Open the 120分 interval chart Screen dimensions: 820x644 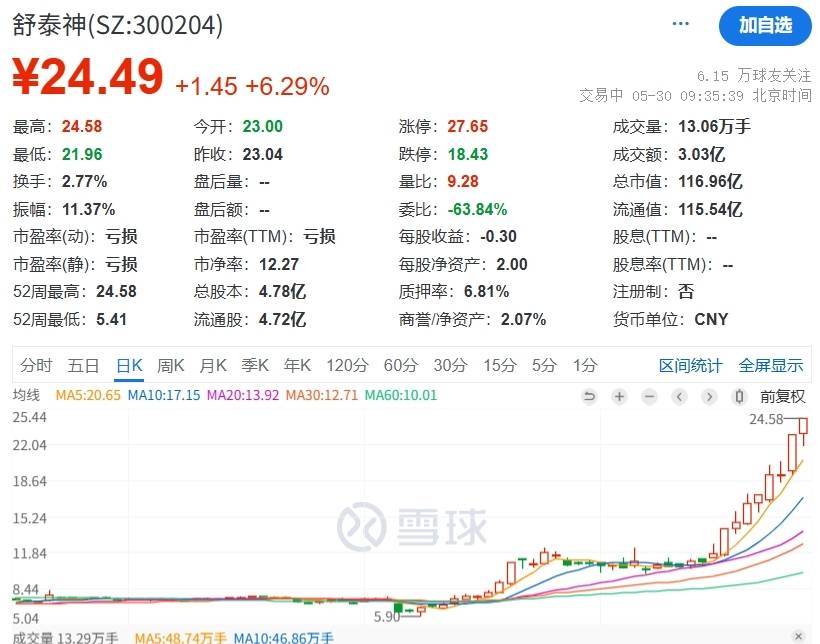(x=347, y=365)
